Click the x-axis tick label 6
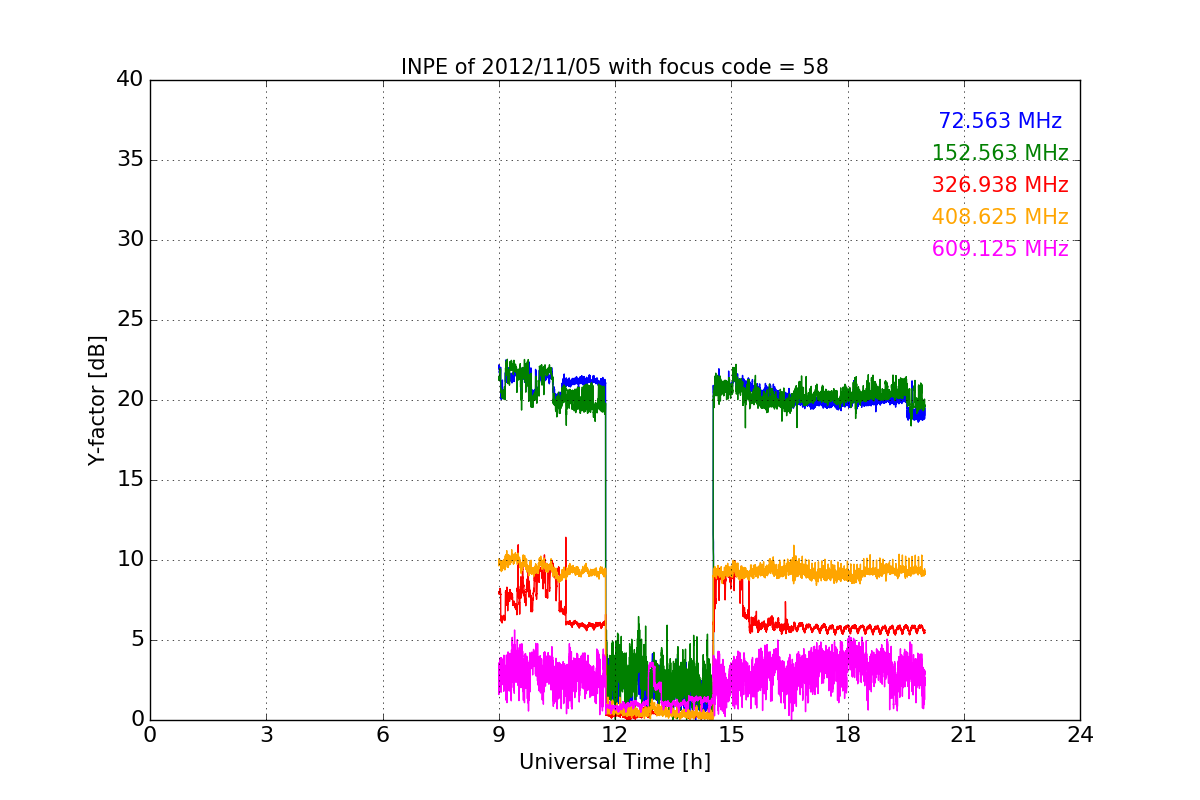This screenshot has width=1200, height=800. 383,735
